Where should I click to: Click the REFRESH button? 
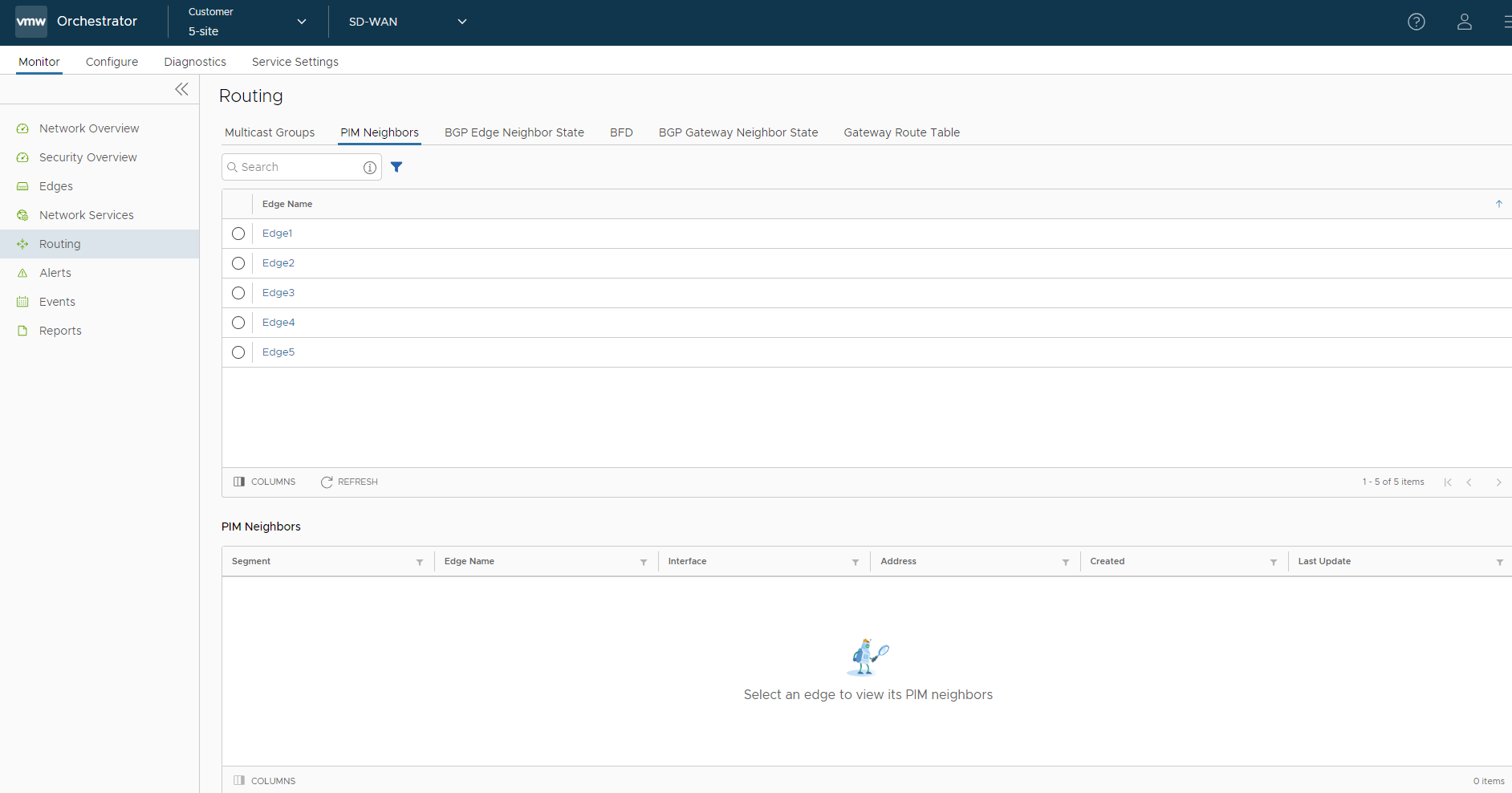tap(349, 482)
